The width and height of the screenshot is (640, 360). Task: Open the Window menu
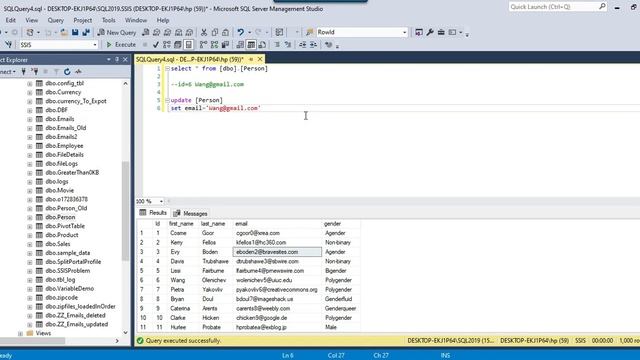pos(136,20)
